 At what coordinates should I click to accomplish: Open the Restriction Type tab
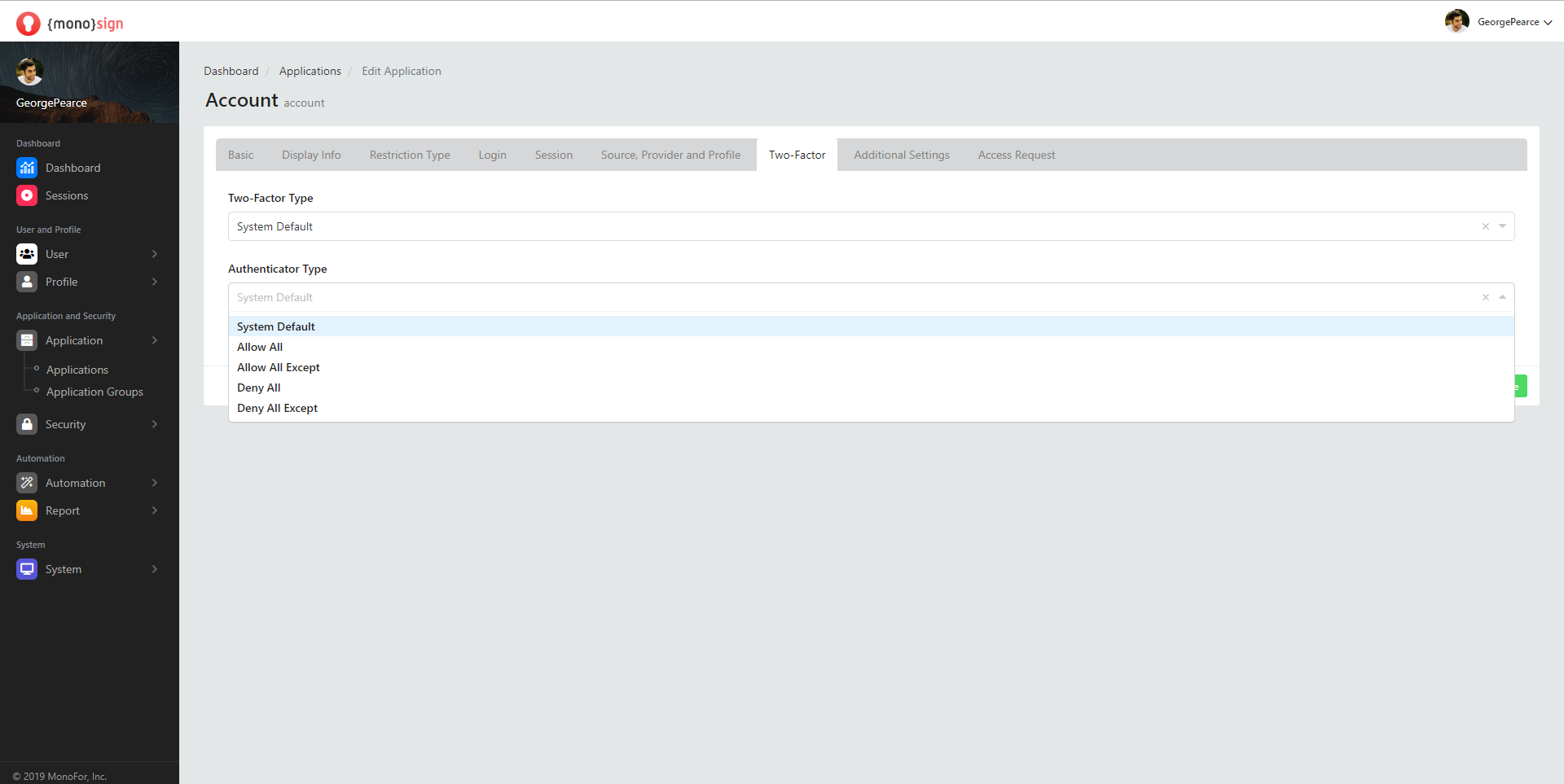point(410,155)
